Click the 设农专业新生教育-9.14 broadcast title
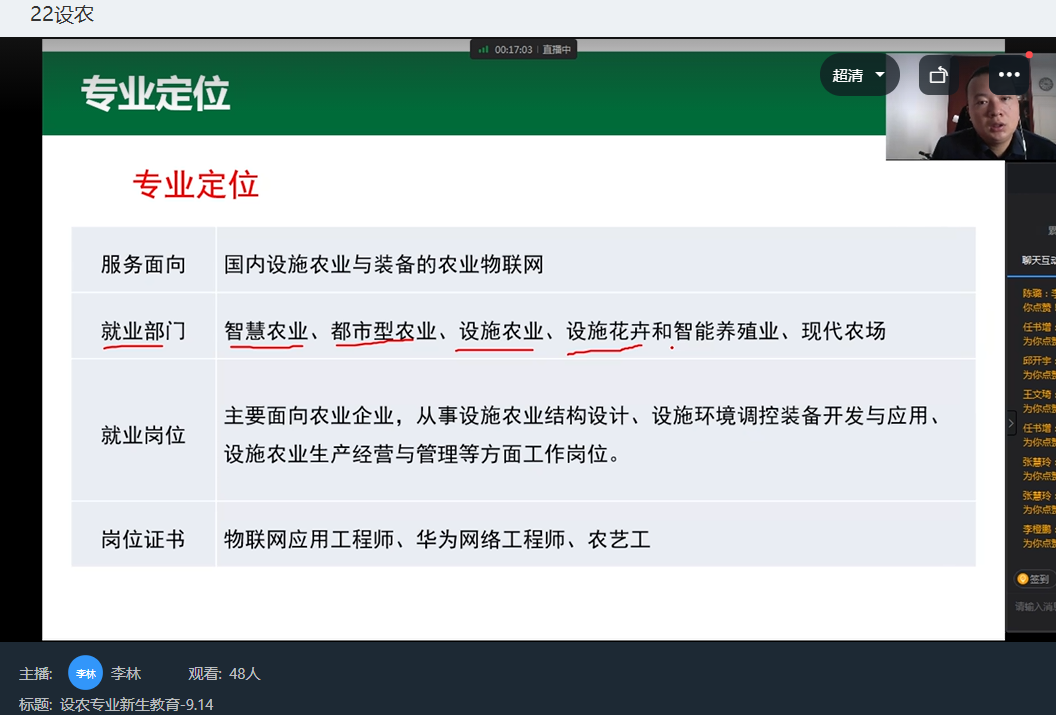This screenshot has width=1056, height=715. [136, 704]
